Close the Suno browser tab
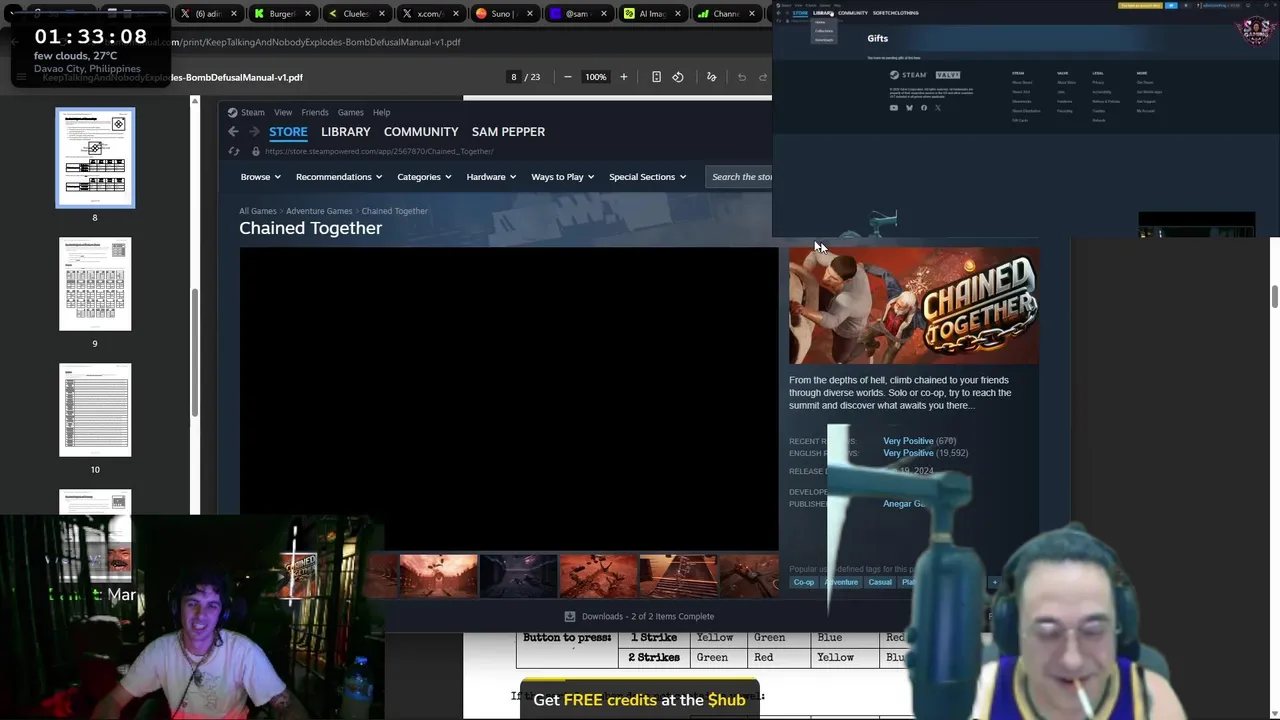The image size is (1280, 720). (530, 14)
